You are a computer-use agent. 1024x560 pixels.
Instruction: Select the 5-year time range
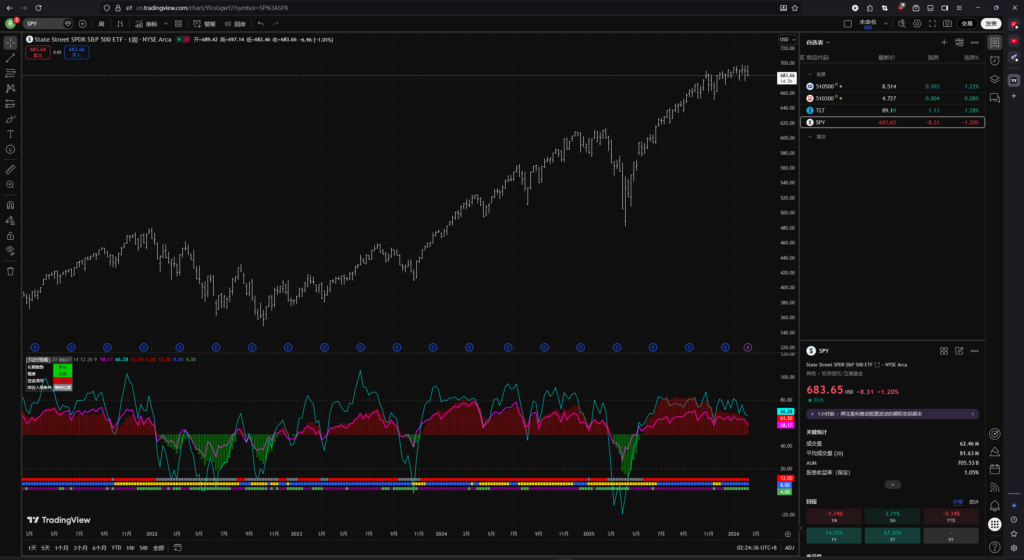tap(144, 548)
